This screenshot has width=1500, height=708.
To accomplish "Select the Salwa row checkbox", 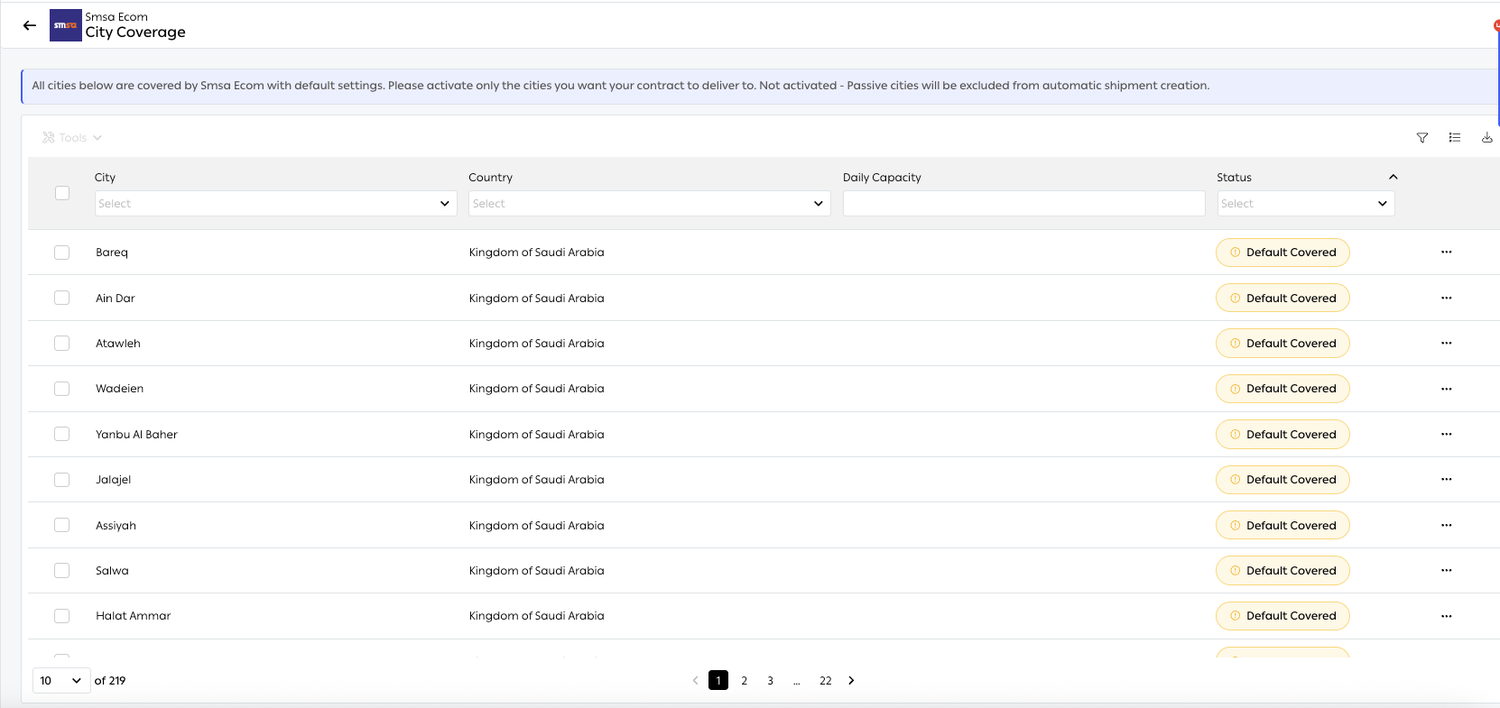I will point(62,570).
